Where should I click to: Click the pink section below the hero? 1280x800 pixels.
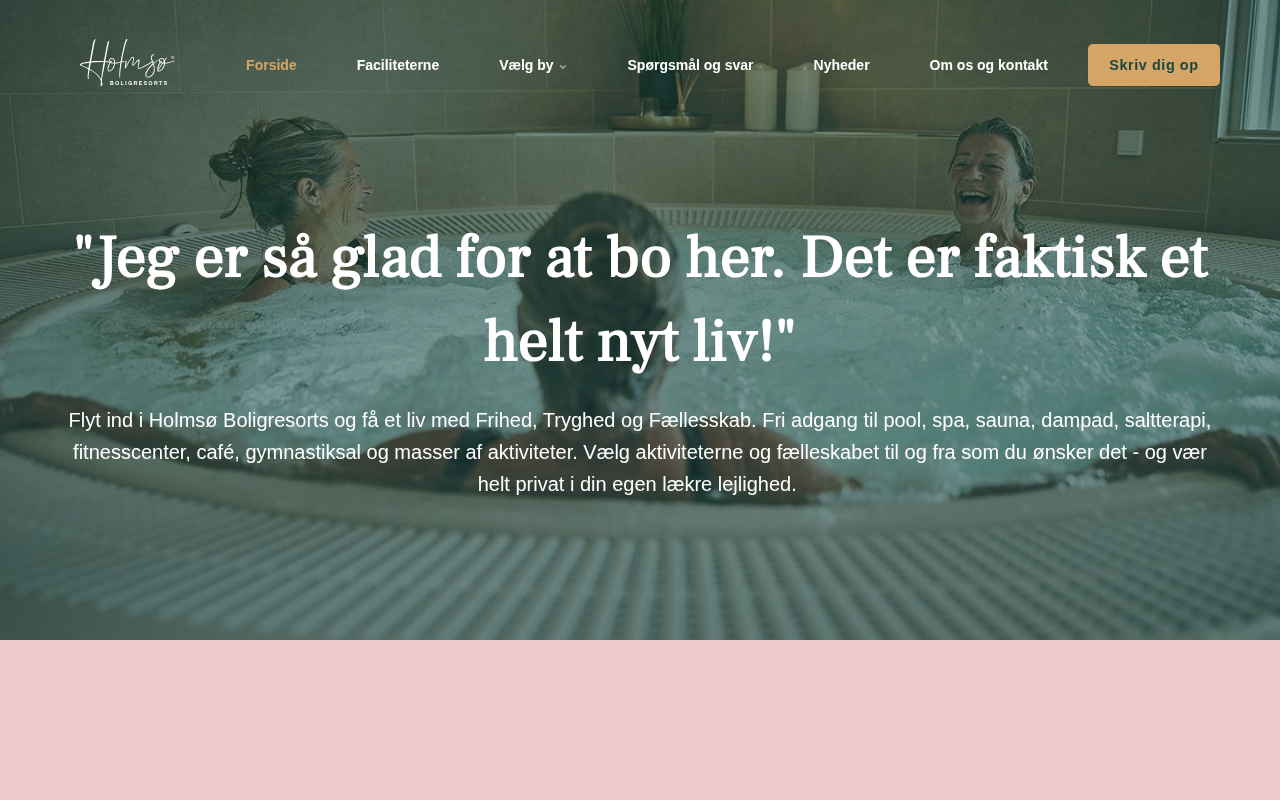(x=640, y=720)
